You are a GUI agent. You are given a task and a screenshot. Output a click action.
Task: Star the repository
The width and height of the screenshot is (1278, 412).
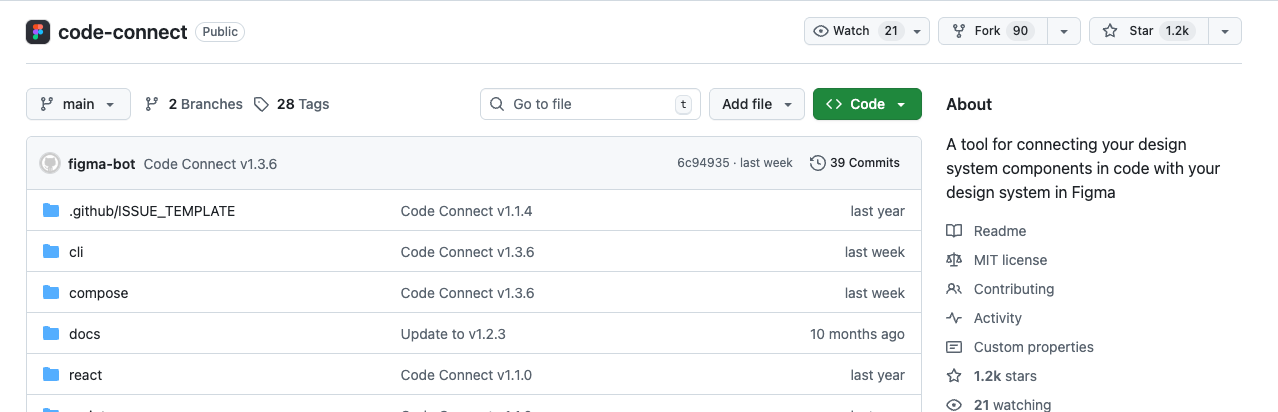pyautogui.click(x=1148, y=31)
